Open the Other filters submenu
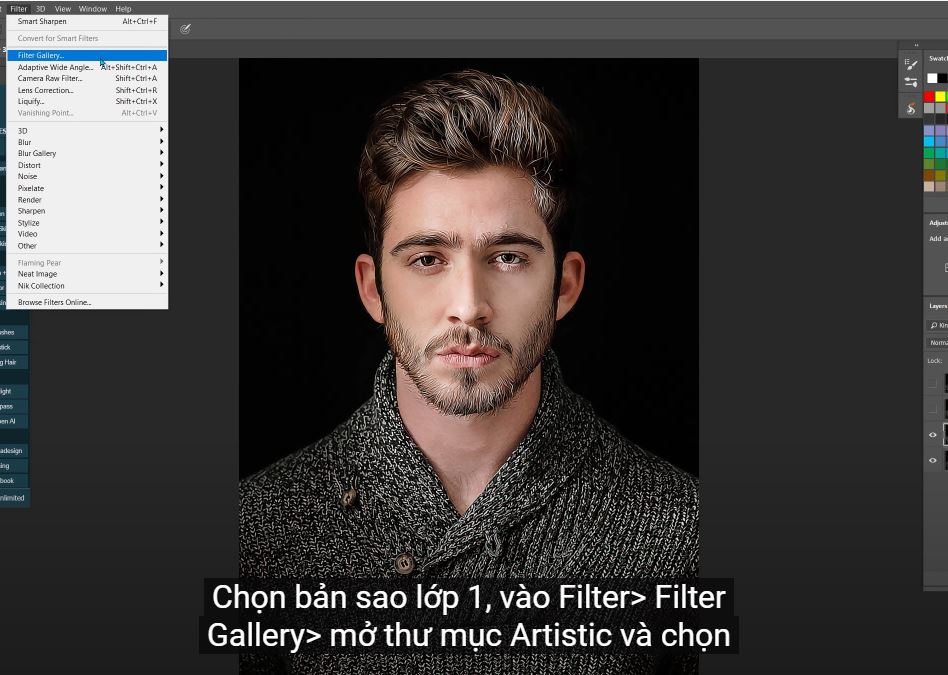The width and height of the screenshot is (948, 675). point(87,246)
